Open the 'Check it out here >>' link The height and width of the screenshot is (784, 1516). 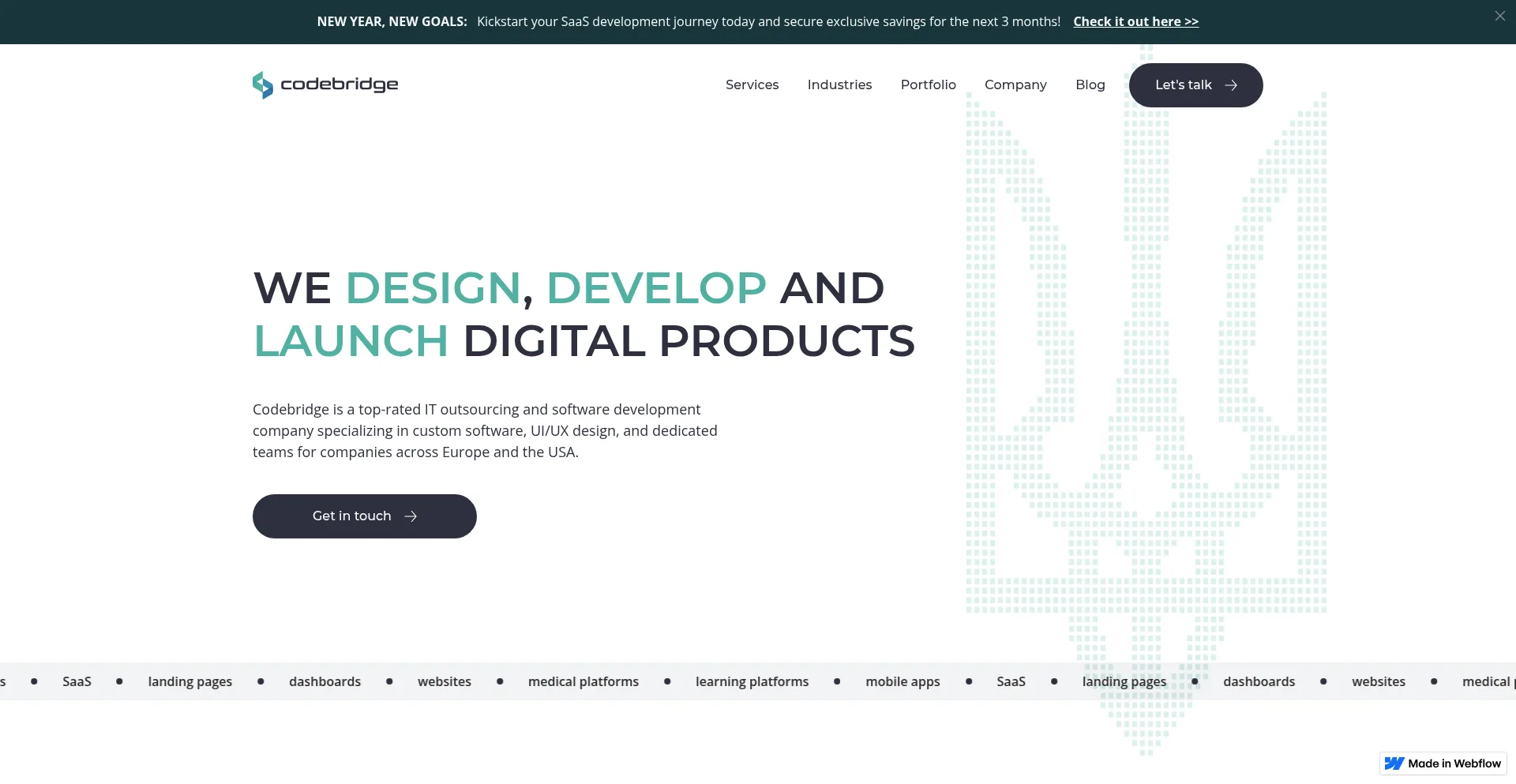1136,21
